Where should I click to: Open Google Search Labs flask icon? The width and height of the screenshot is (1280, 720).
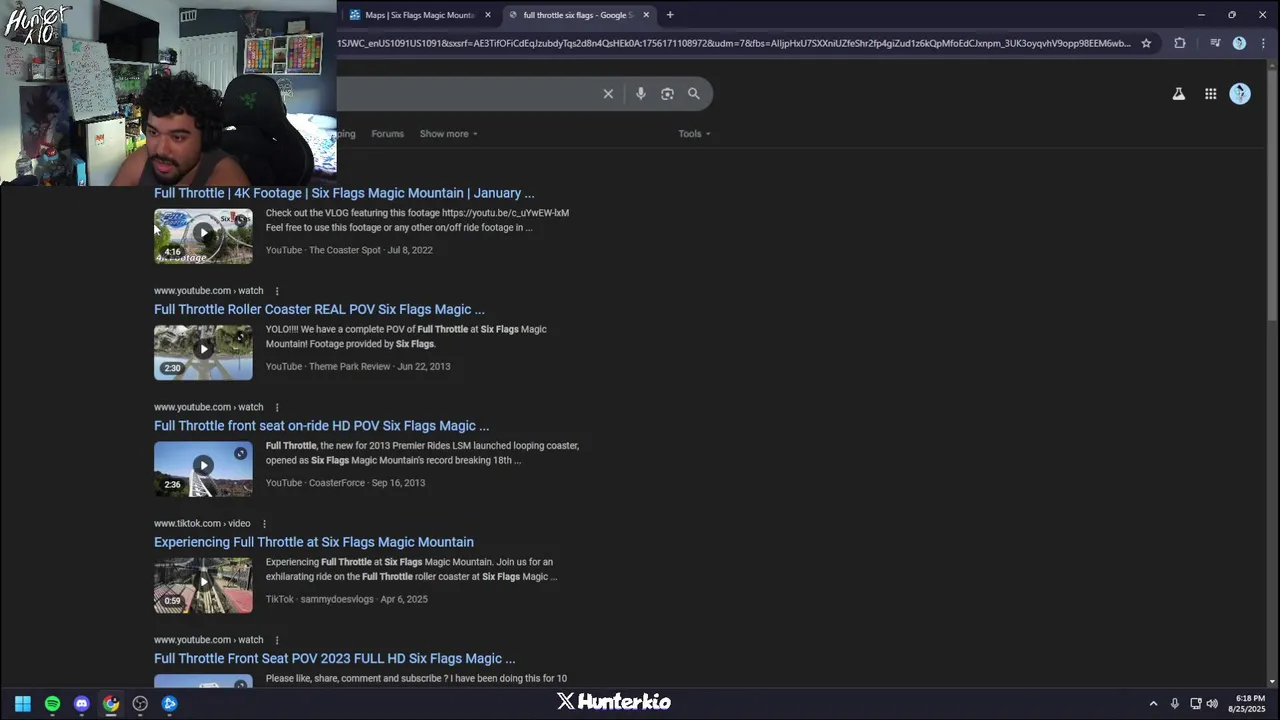1179,94
